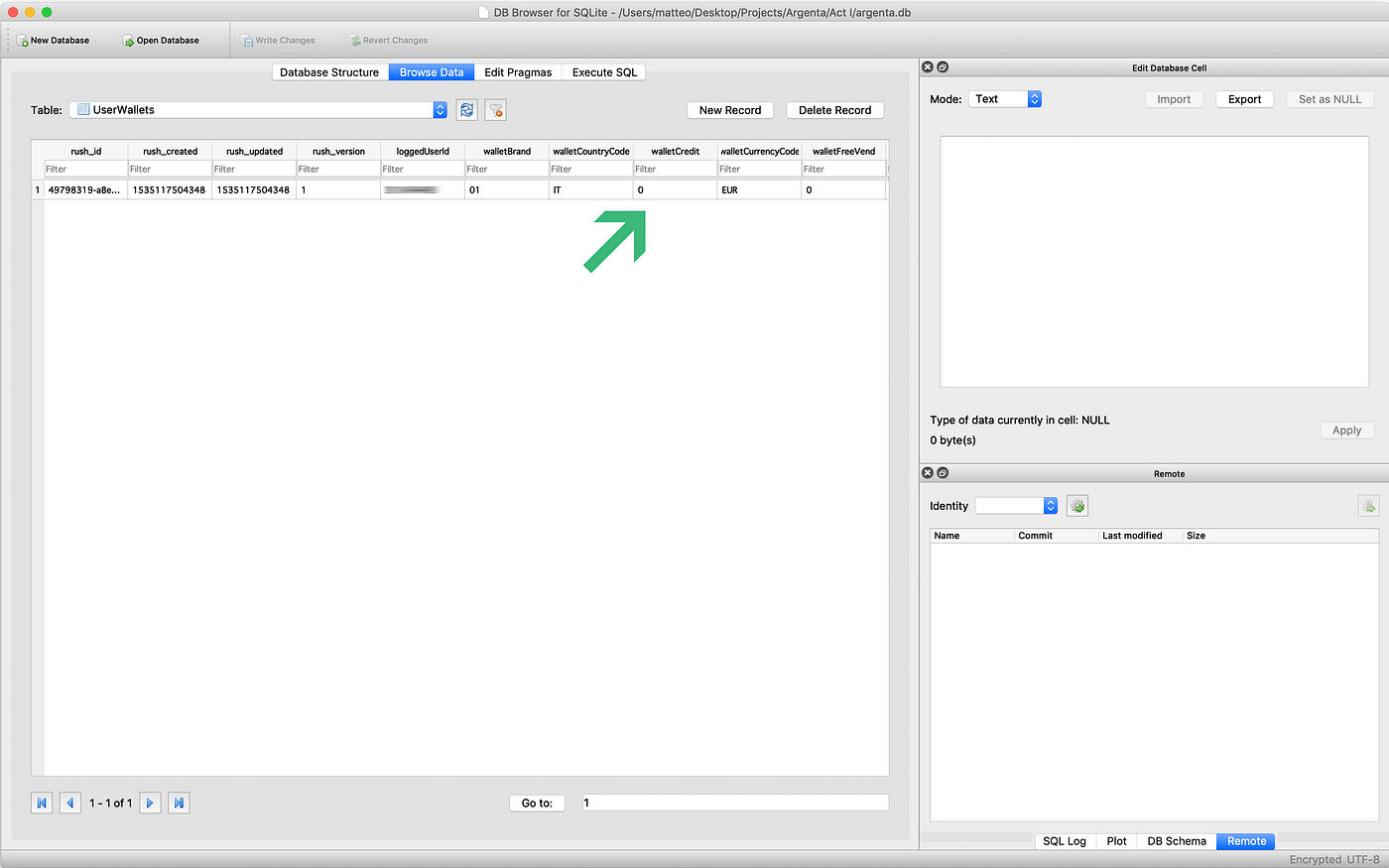1389x868 pixels.
Task: Click the cell editor text area
Action: point(1154,262)
